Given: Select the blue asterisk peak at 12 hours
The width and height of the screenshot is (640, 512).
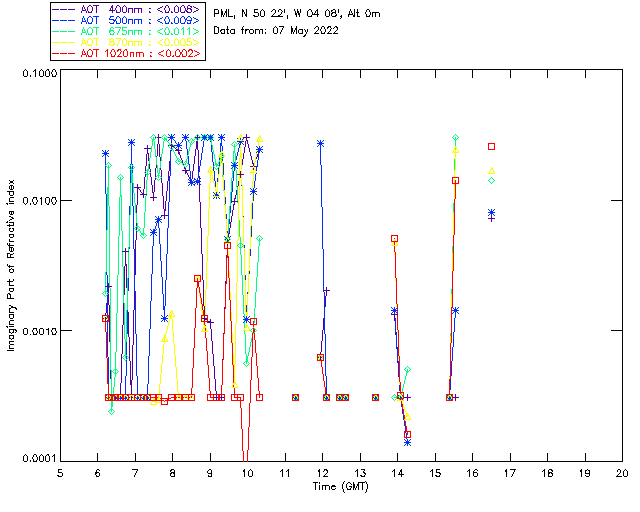Looking at the screenshot, I should coord(320,143).
